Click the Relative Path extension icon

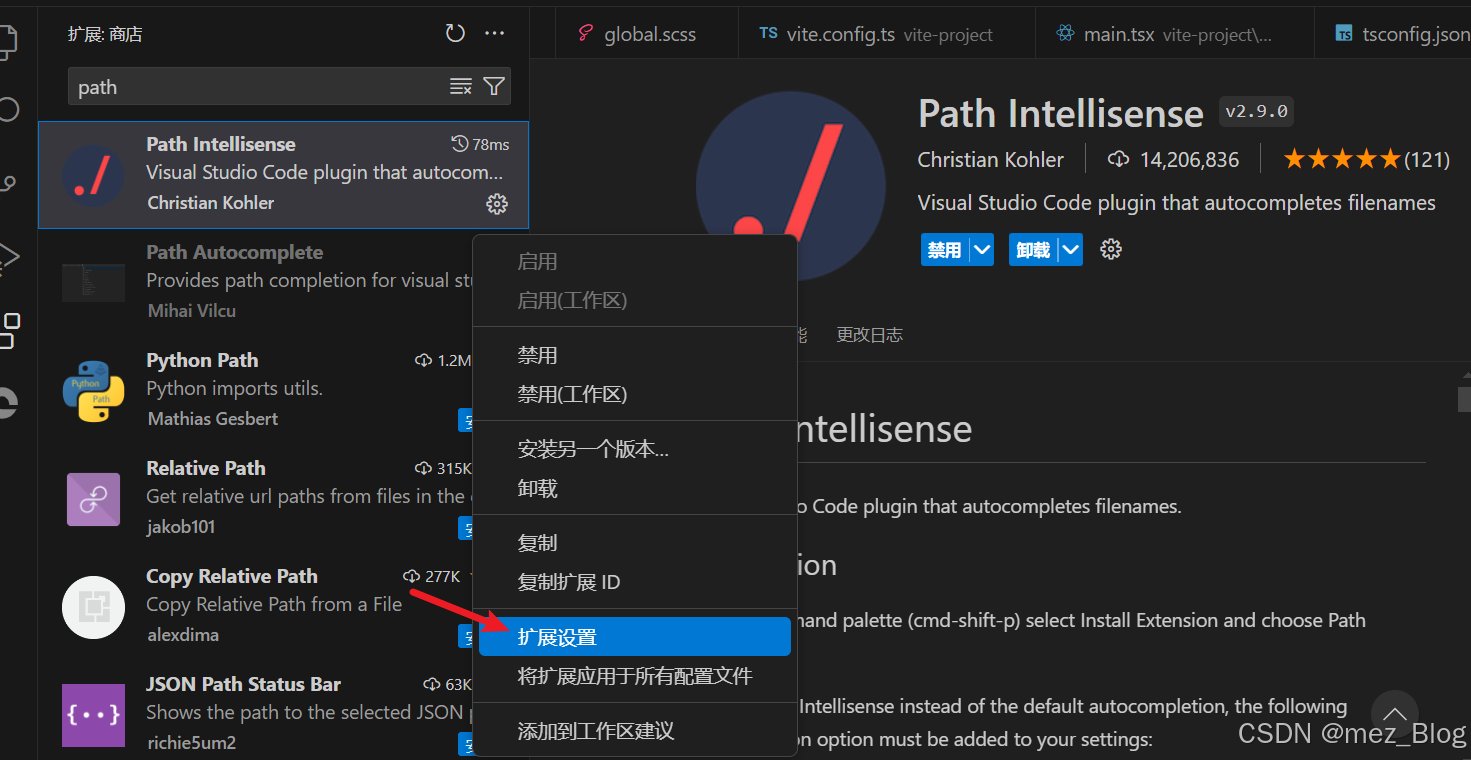93,499
